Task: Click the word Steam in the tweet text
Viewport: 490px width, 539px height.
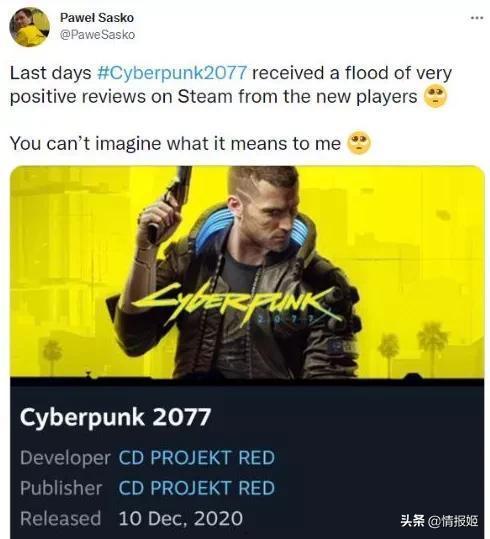Action: [x=205, y=97]
